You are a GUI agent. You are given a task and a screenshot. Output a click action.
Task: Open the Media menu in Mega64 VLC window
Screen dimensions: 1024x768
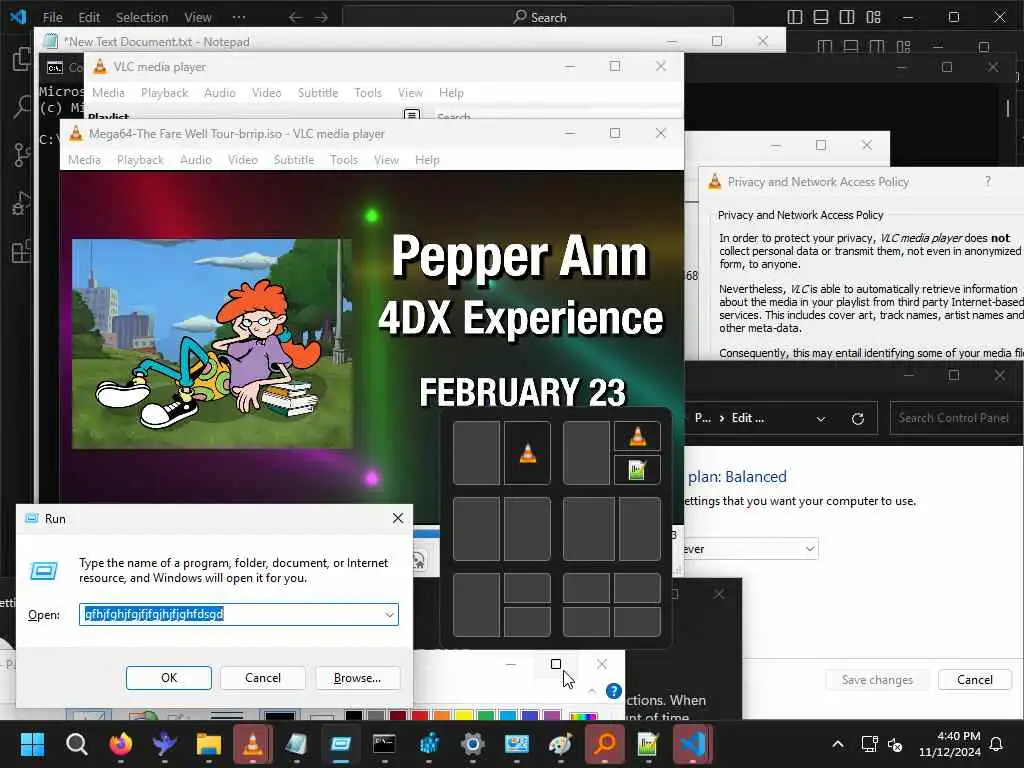[84, 160]
